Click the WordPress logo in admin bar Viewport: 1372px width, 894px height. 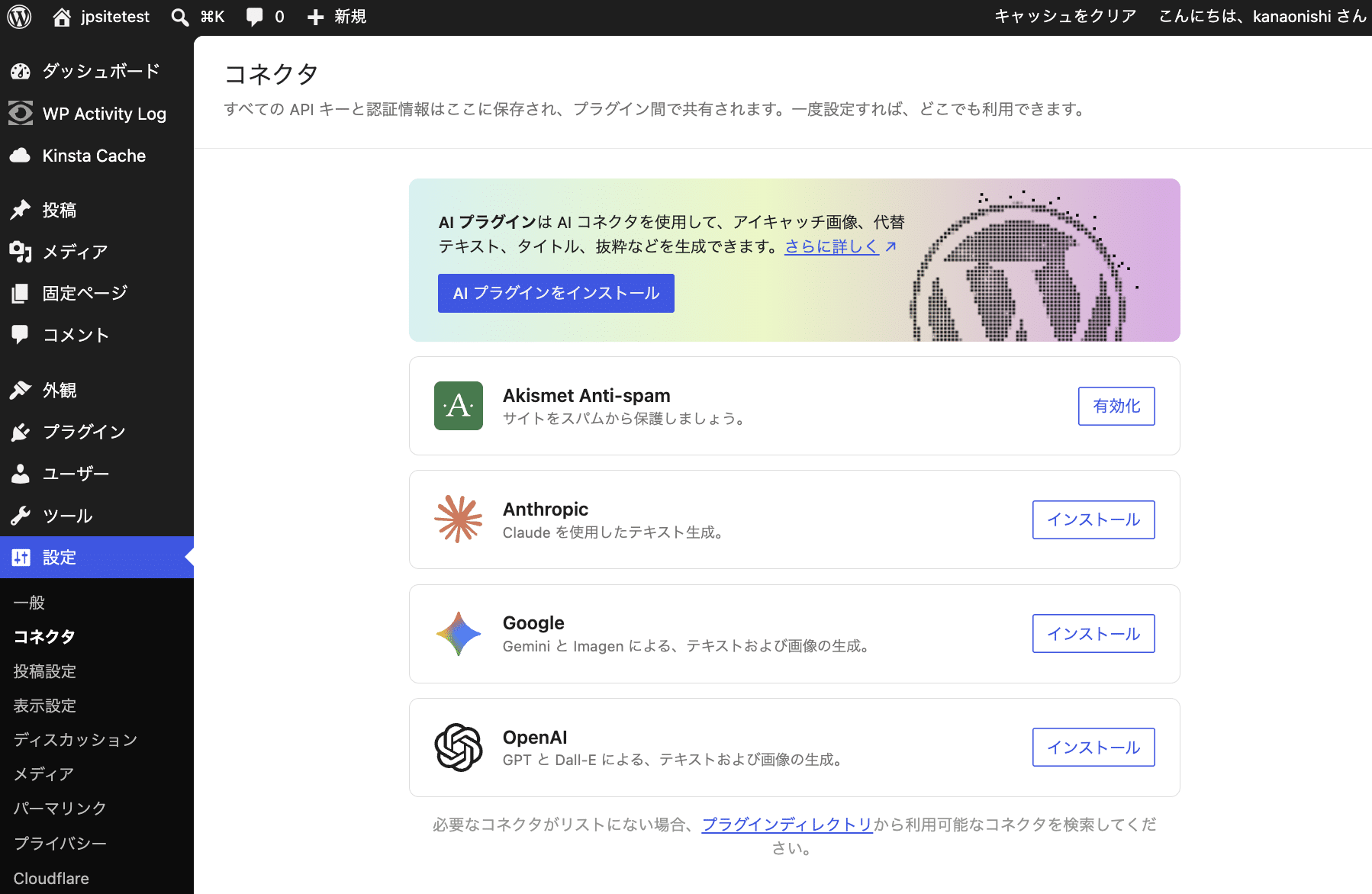click(x=19, y=17)
